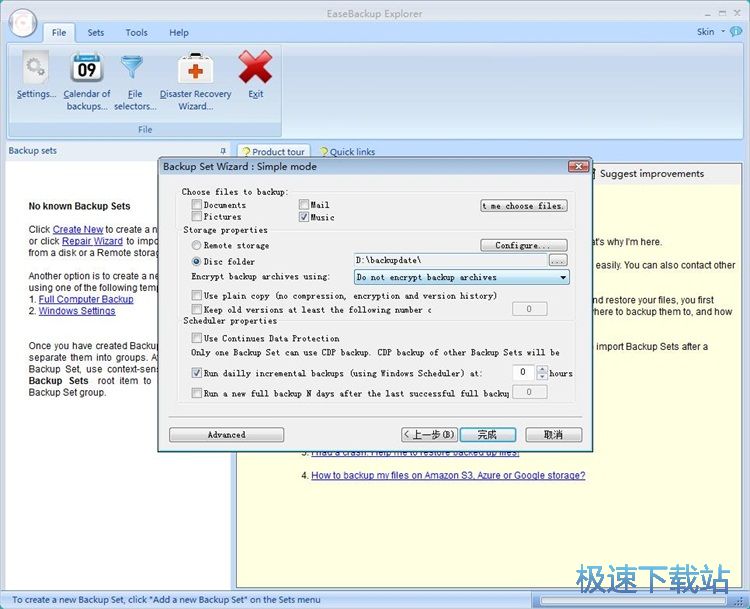Screen dimensions: 750x609
Task: Uncheck Run dailly incremental backups
Action: coord(197,373)
